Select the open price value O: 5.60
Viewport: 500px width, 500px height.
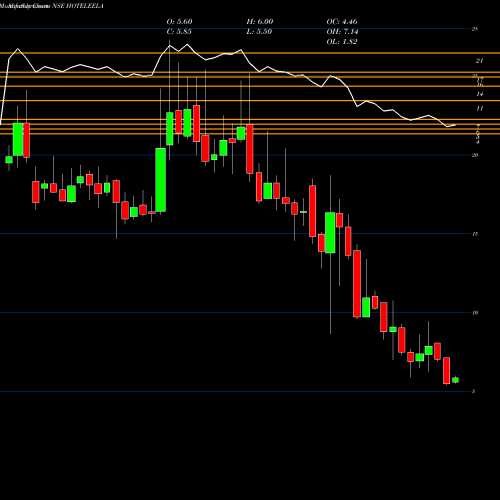(179, 22)
